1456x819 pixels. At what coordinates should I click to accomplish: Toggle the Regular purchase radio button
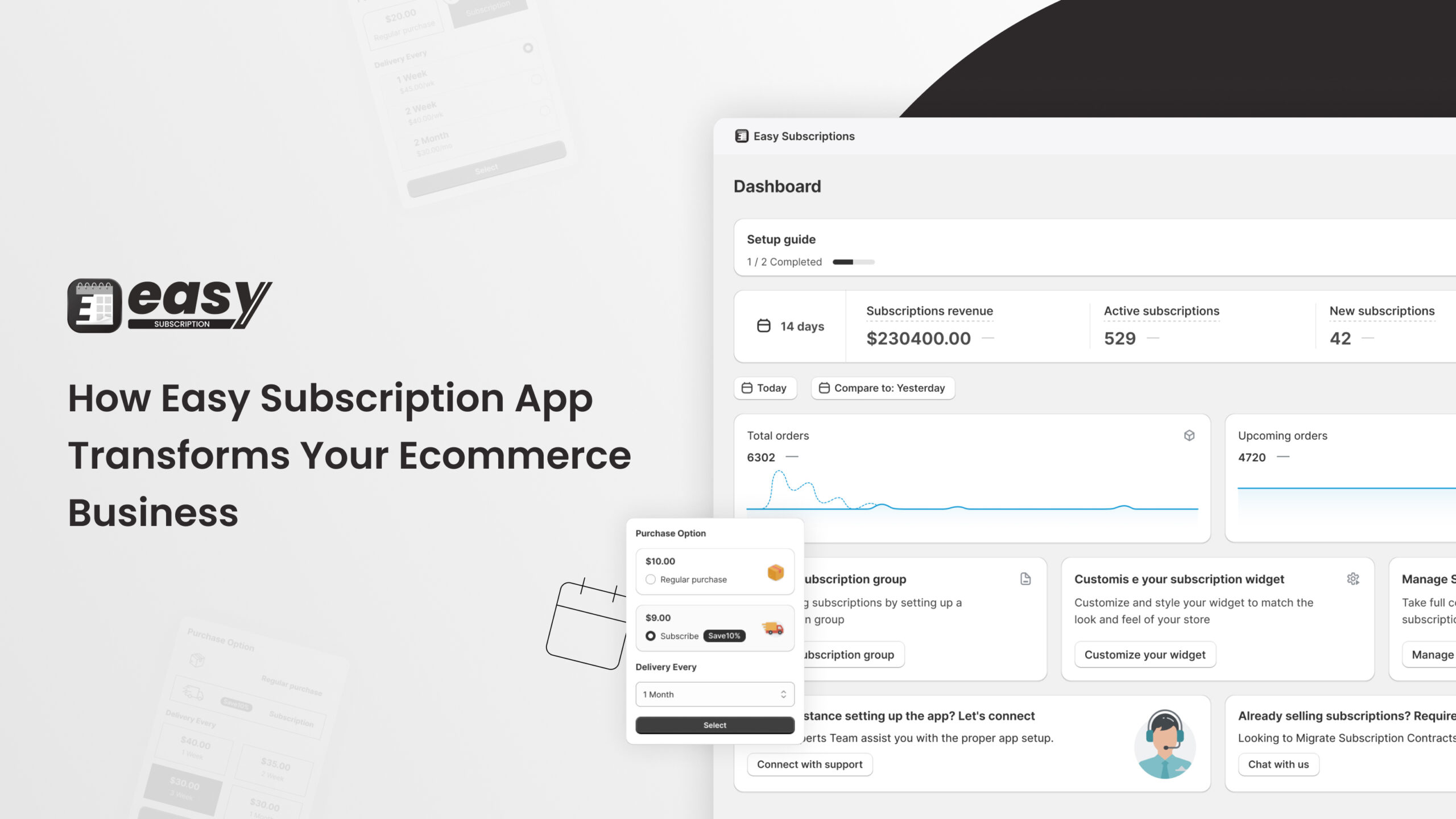[650, 579]
